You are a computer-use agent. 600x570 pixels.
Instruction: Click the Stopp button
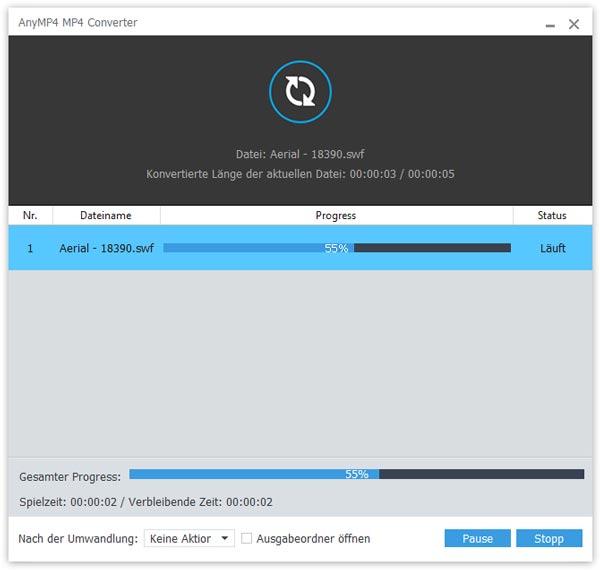tap(549, 538)
